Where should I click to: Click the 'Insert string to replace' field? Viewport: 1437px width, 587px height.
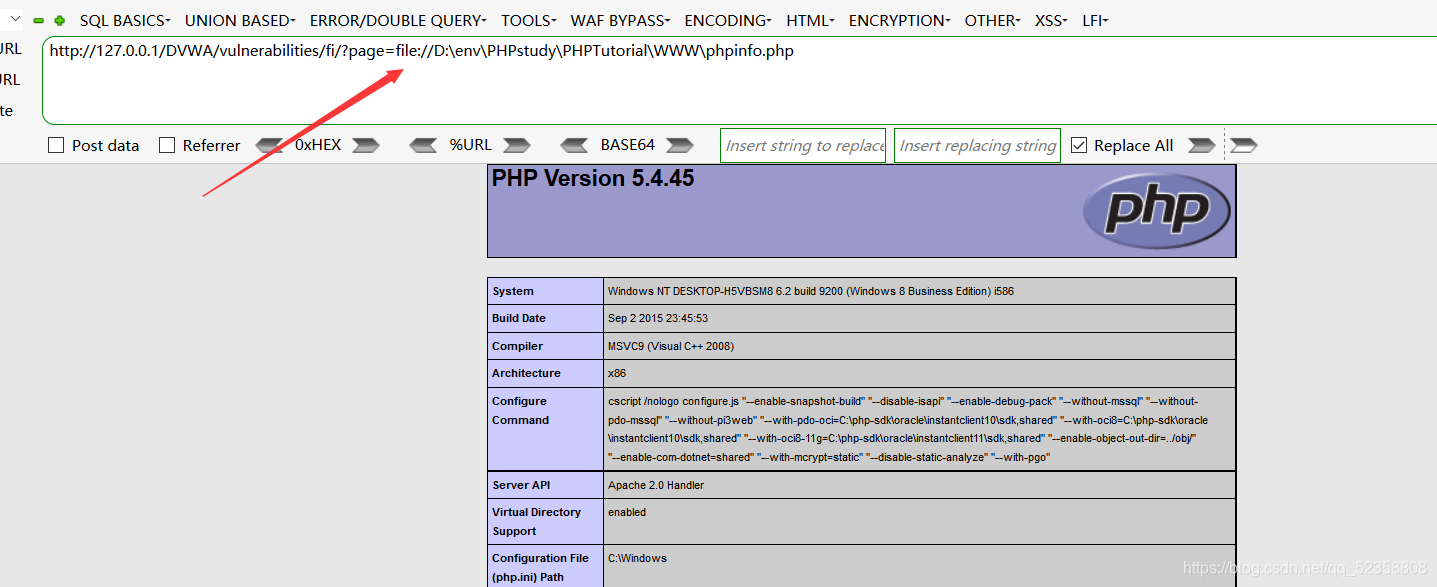pyautogui.click(x=803, y=145)
